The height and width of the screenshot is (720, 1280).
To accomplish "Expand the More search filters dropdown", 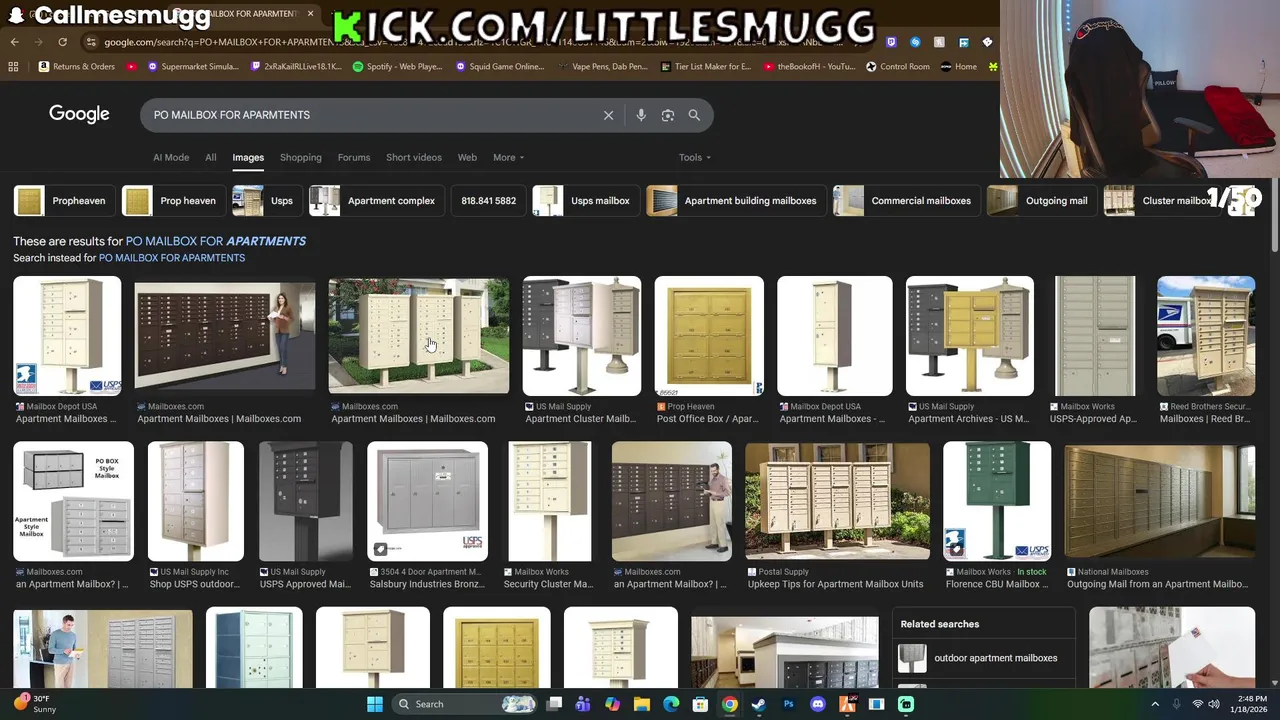I will (x=508, y=157).
